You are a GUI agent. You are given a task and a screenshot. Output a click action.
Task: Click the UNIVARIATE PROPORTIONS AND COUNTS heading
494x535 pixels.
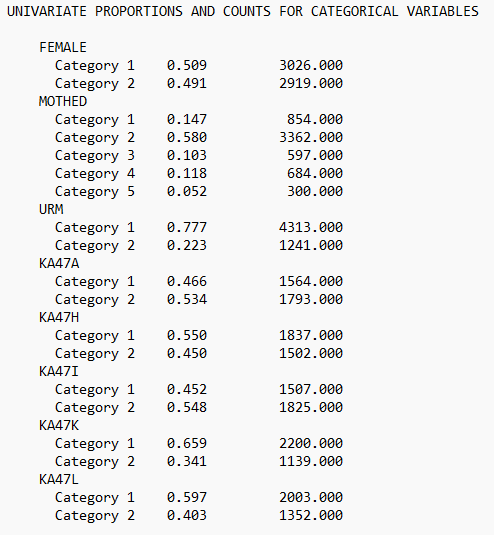coord(243,12)
